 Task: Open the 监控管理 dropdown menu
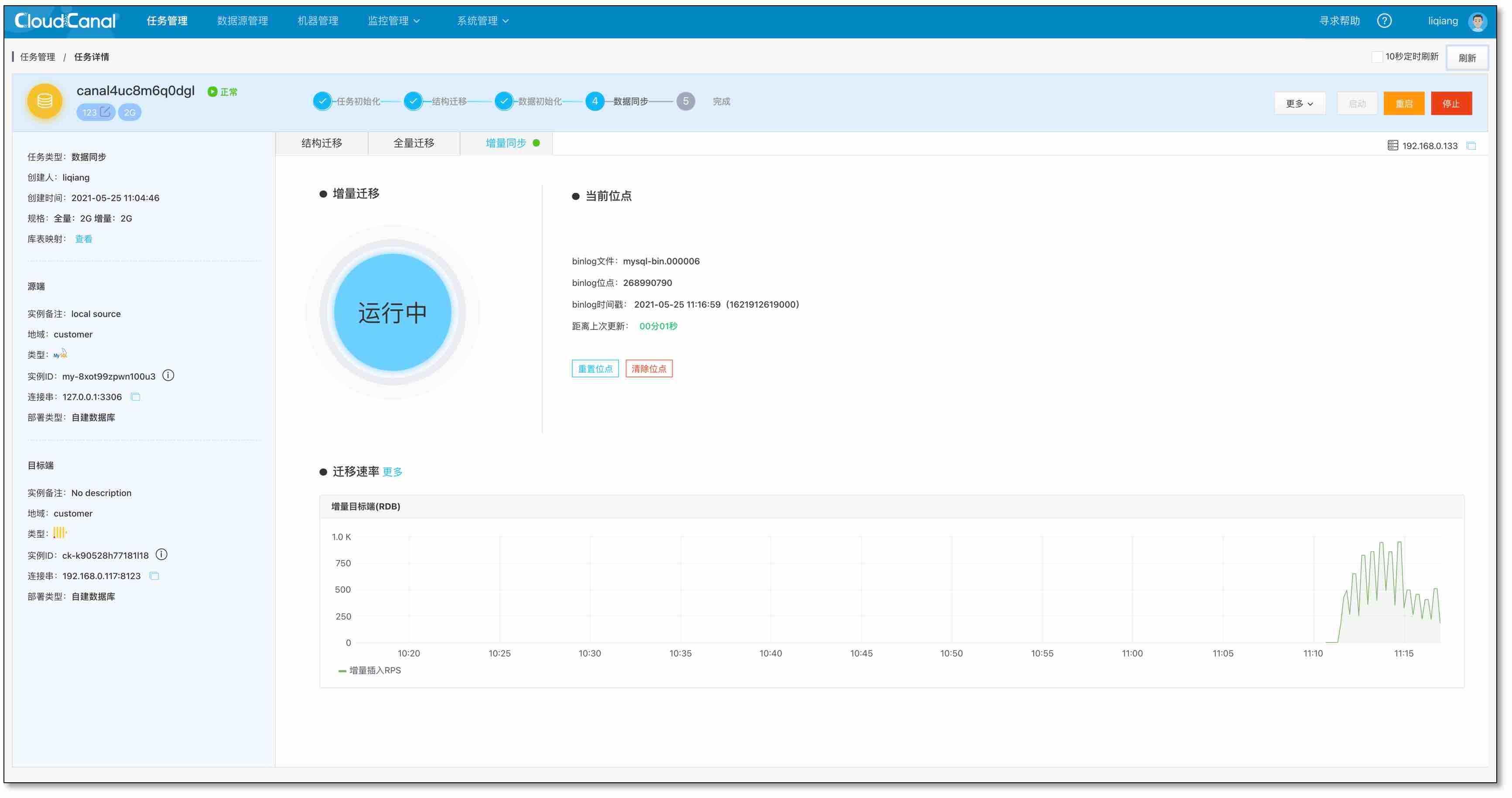[x=393, y=21]
